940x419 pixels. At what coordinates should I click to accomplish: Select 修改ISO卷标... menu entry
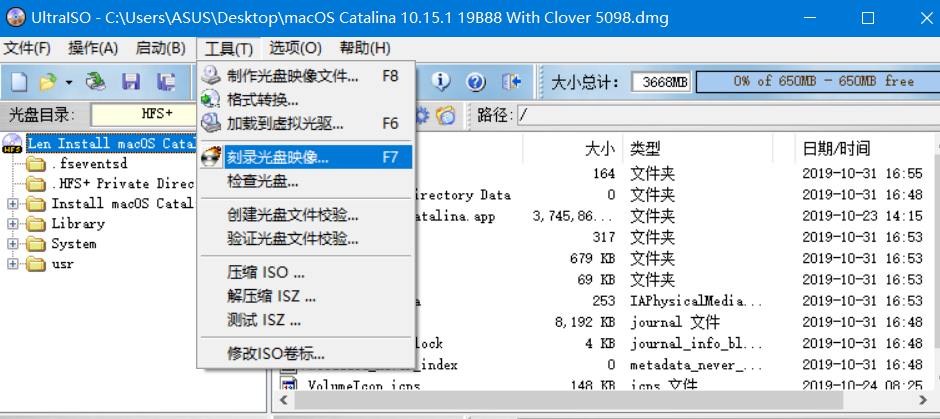point(306,354)
